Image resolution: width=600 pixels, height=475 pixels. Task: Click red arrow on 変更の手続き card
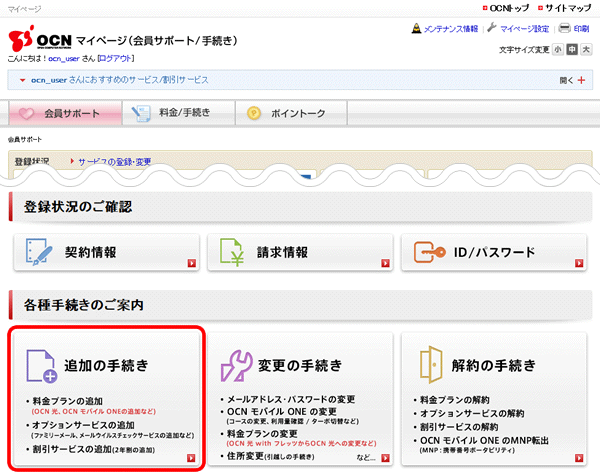pyautogui.click(x=385, y=458)
